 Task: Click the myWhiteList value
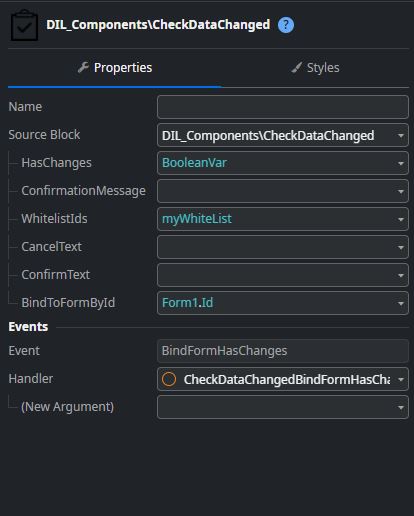coord(197,219)
